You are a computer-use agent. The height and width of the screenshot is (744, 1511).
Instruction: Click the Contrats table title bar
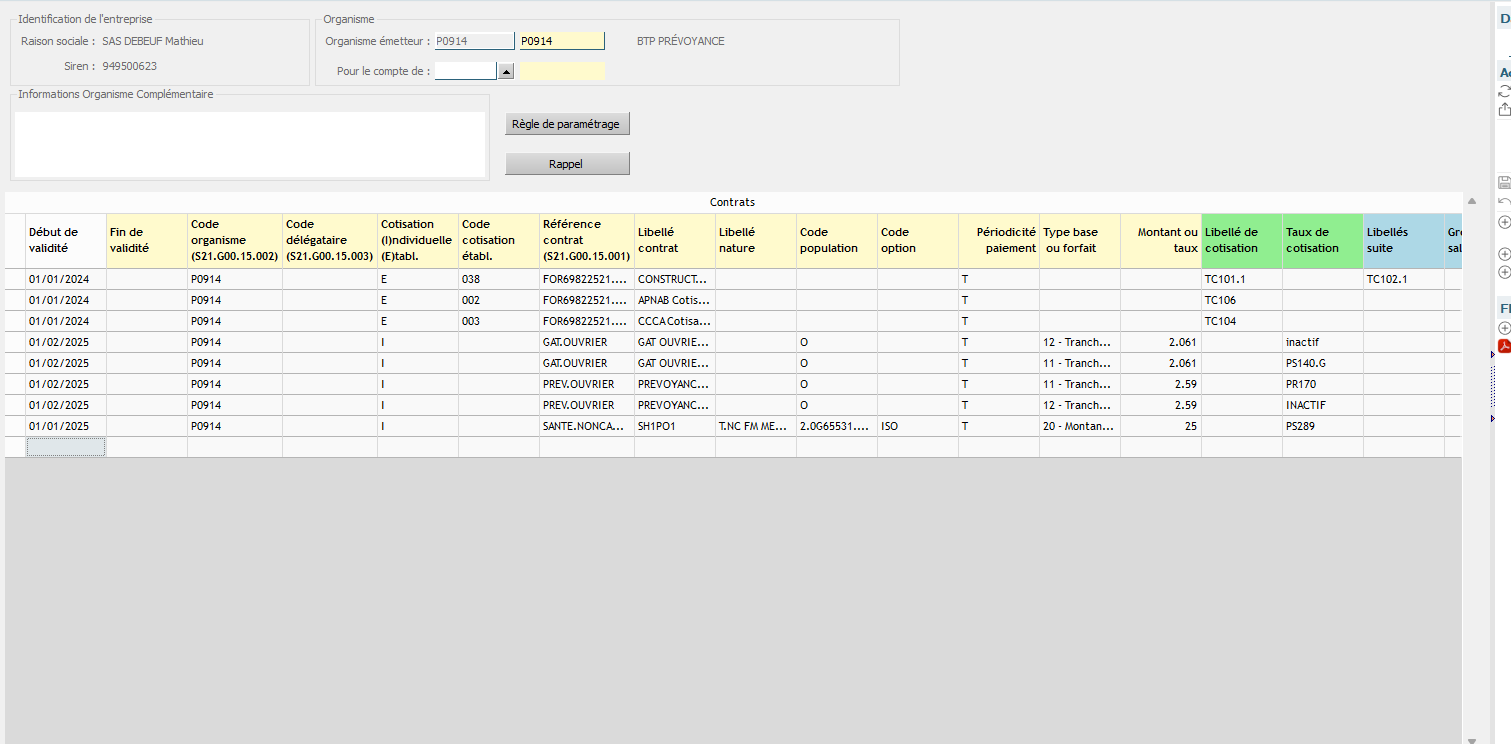733,202
